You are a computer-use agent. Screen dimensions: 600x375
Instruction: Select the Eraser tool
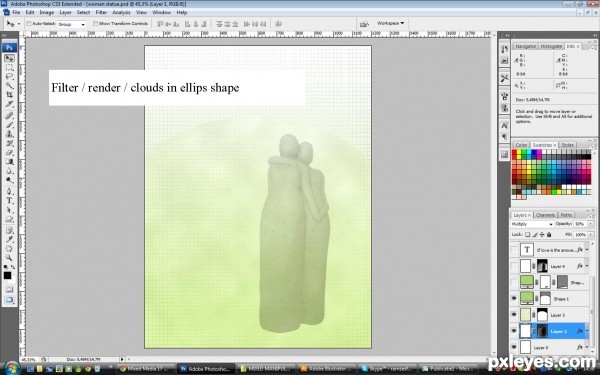(10, 152)
